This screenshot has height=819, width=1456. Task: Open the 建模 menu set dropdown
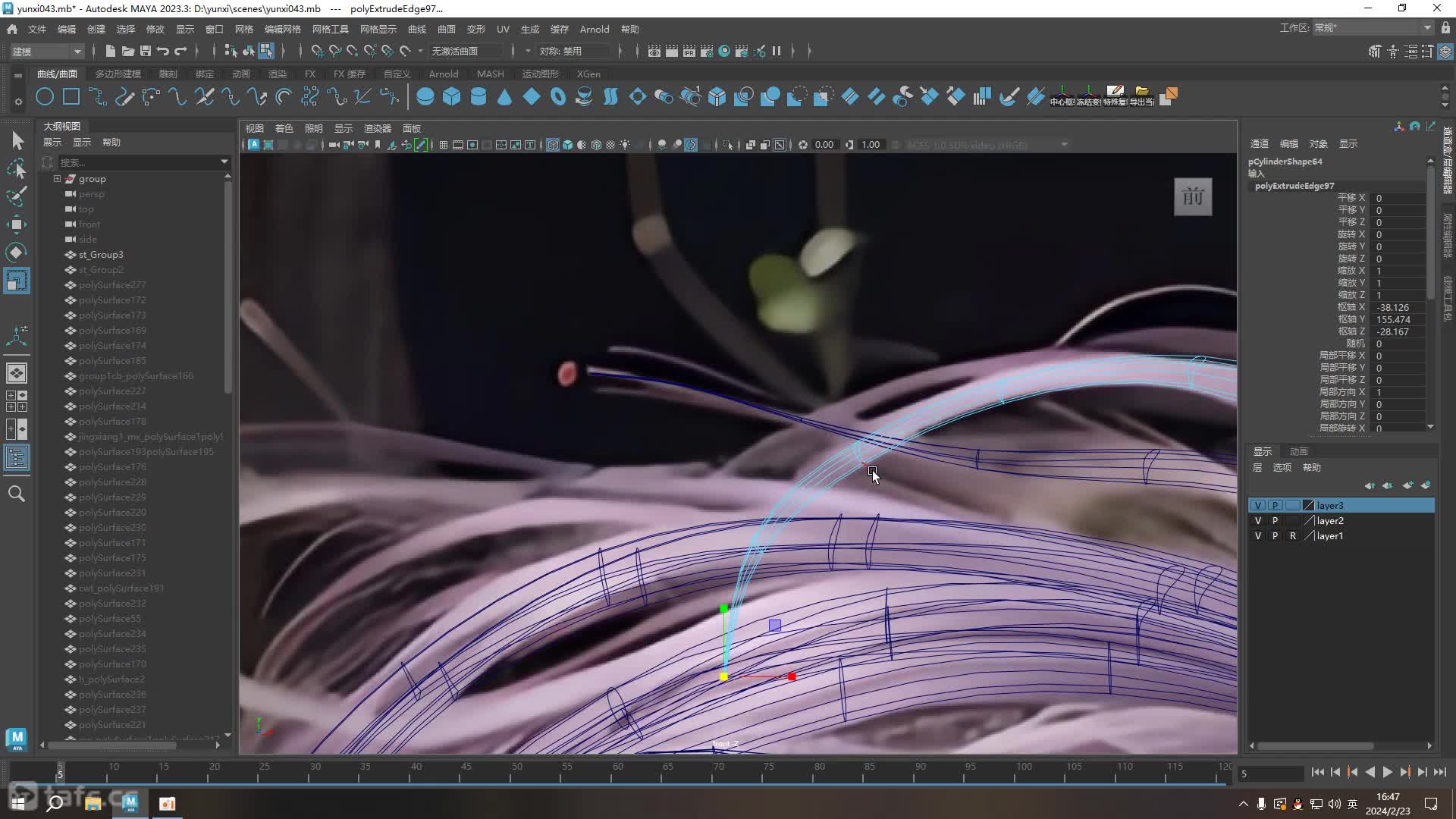[x=47, y=51]
